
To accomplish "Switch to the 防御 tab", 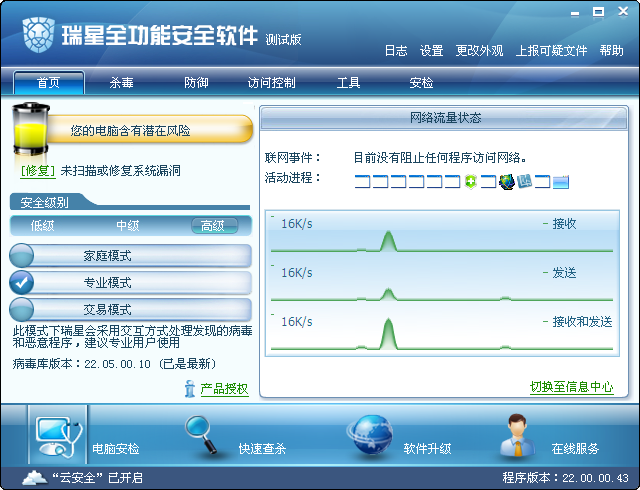I will [x=196, y=82].
